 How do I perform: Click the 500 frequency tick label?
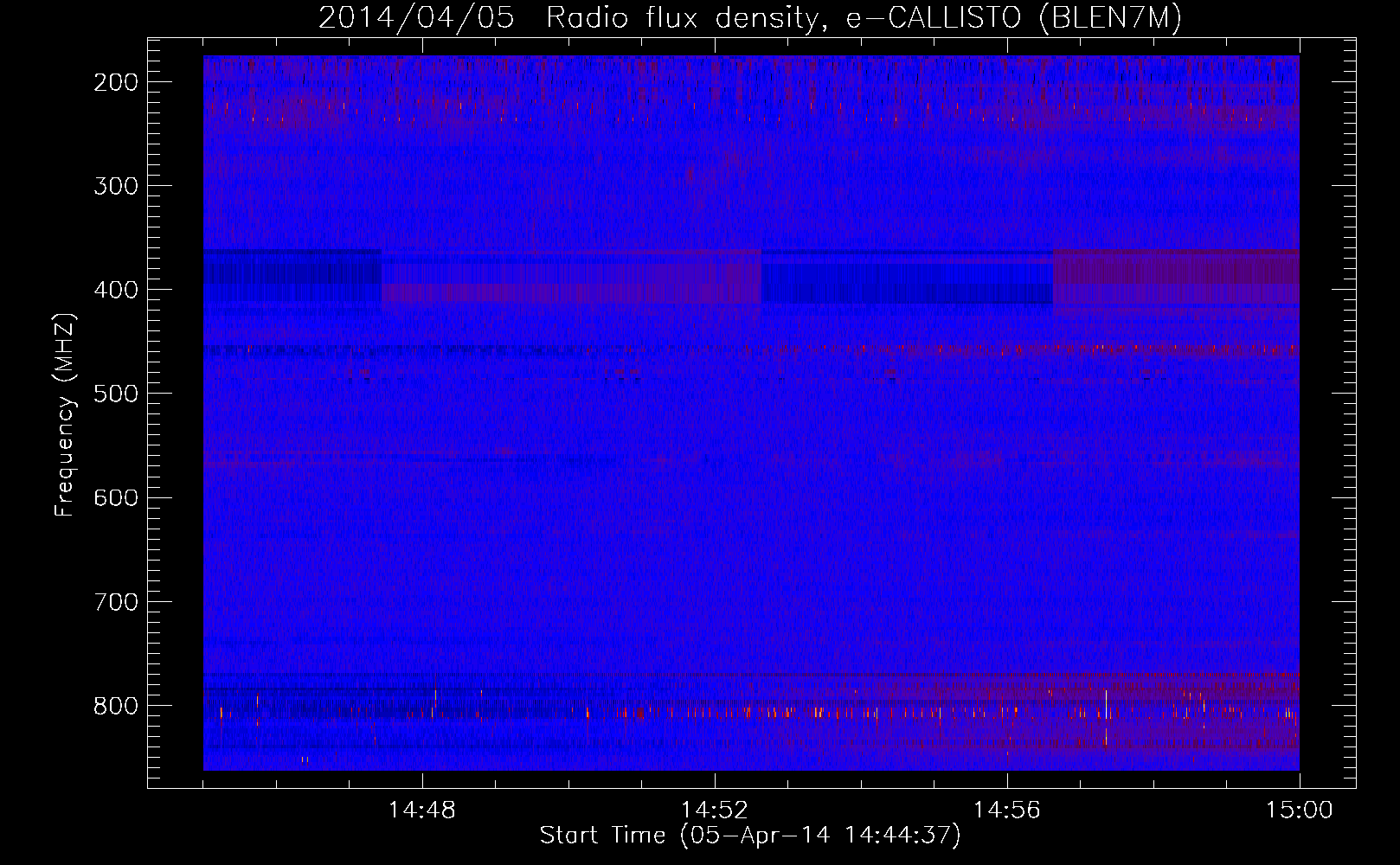[x=116, y=394]
